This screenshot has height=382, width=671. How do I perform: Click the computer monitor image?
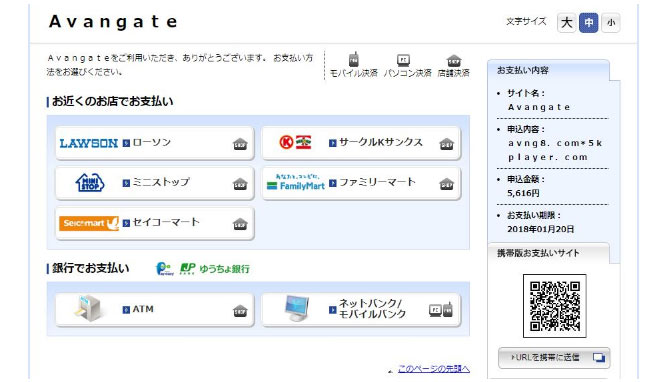point(297,308)
